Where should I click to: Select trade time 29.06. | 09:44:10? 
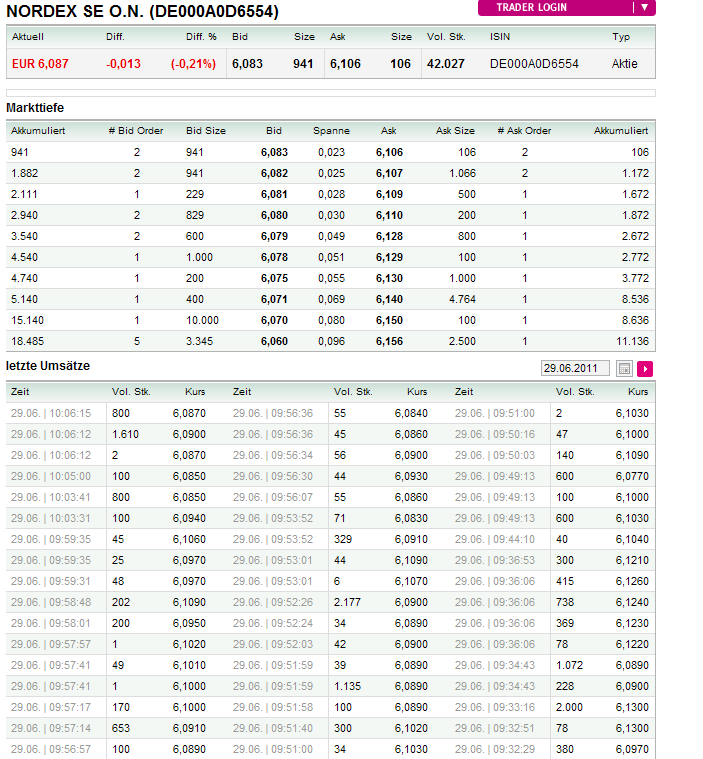(x=495, y=539)
